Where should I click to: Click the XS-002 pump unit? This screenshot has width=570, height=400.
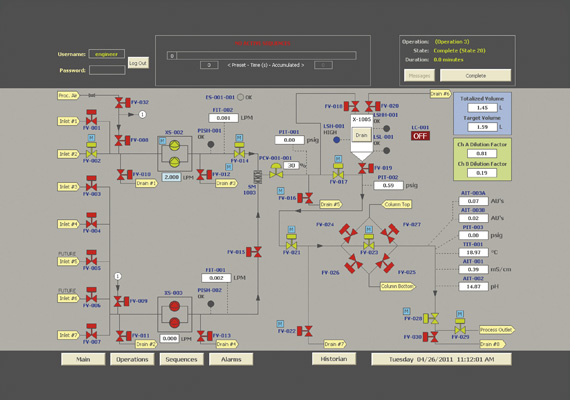174,154
